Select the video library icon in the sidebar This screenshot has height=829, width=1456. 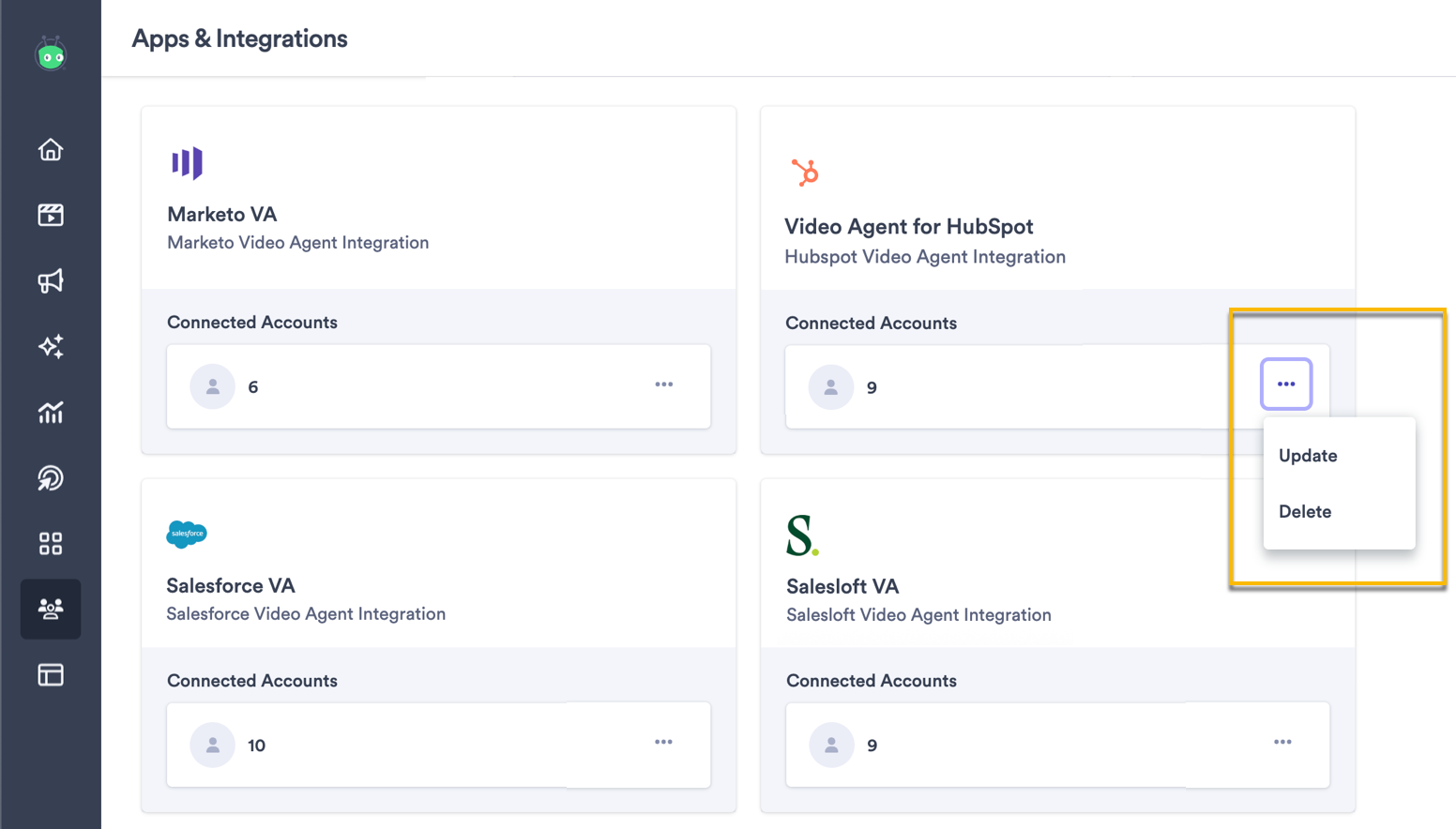tap(51, 215)
